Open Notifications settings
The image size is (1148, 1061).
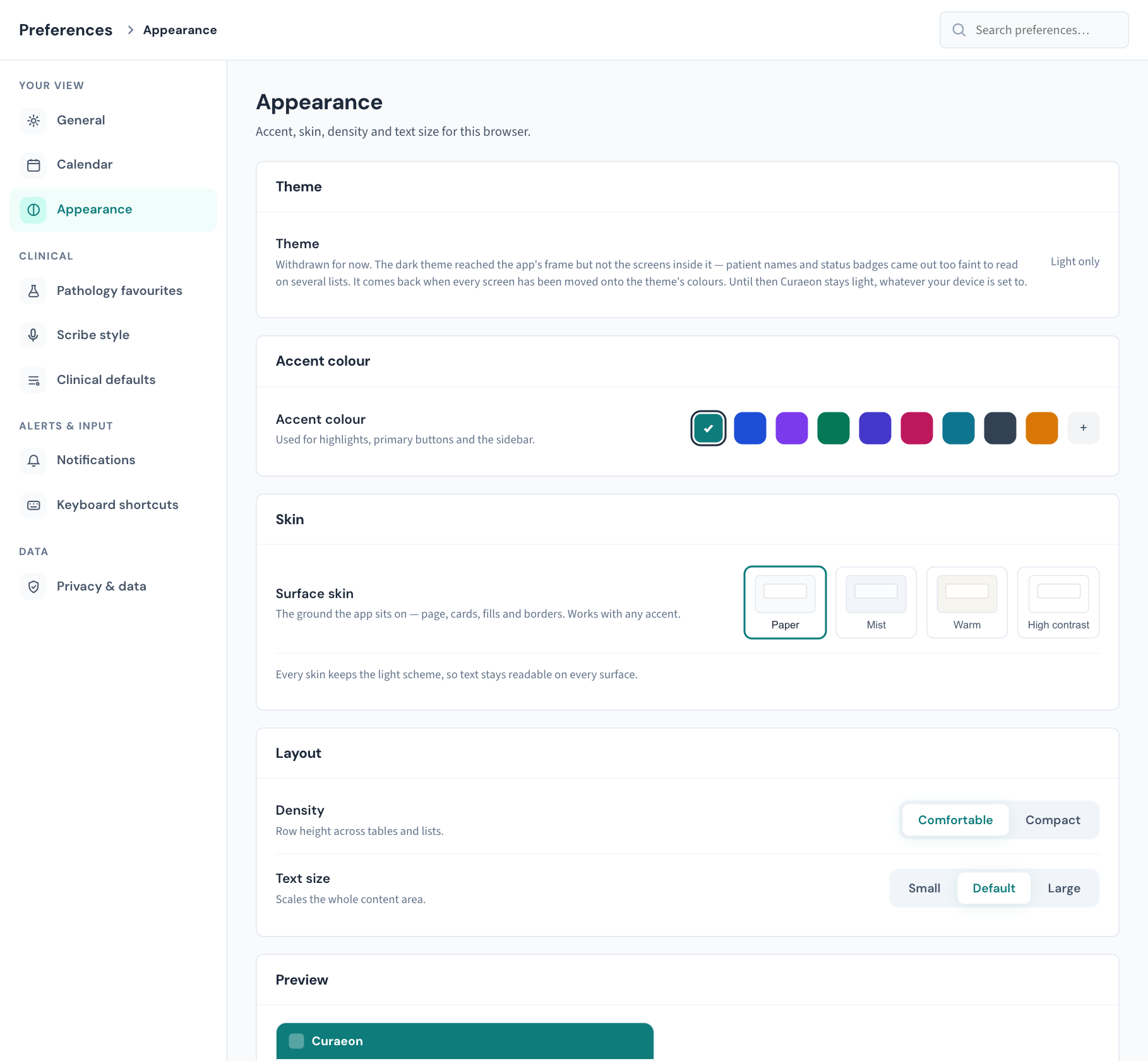[113, 460]
